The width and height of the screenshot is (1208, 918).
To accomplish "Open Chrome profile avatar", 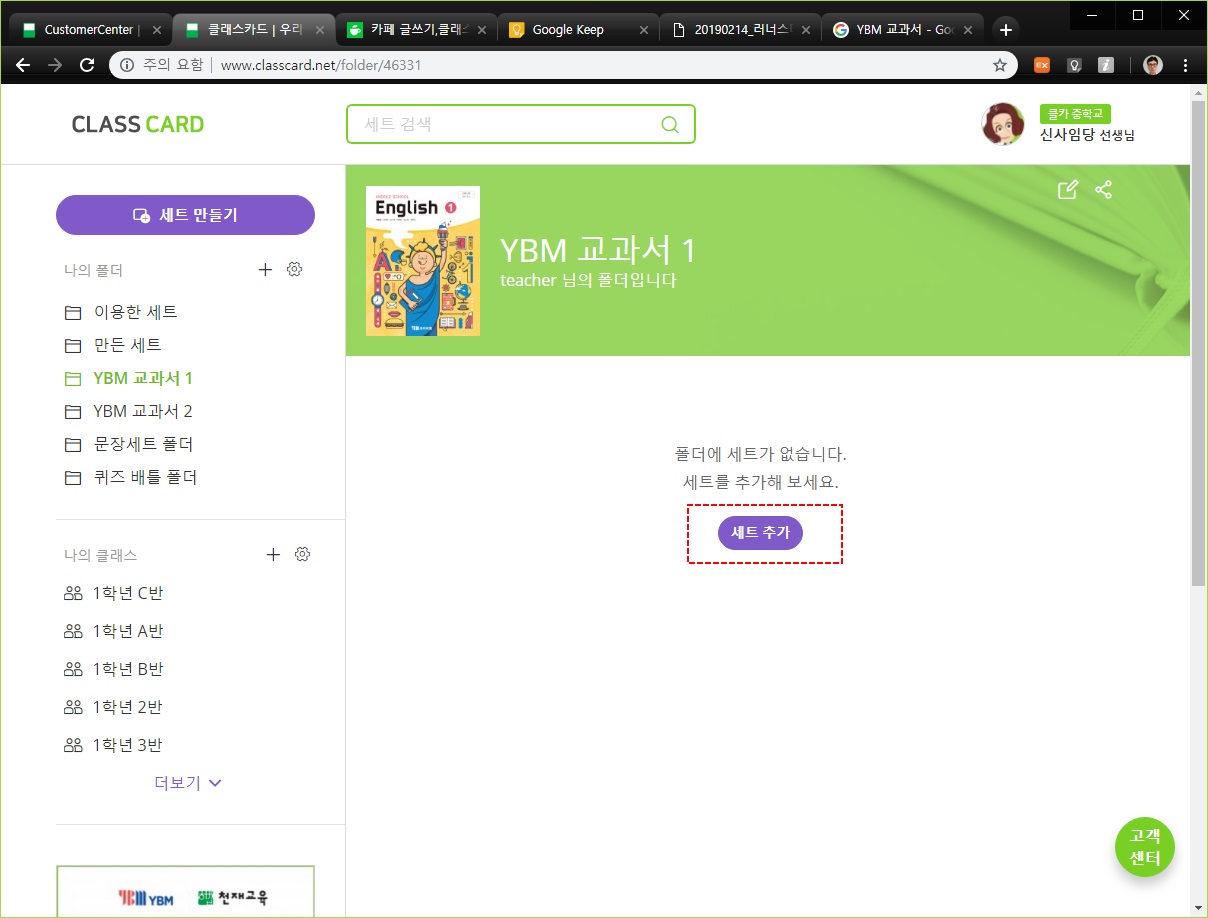I will coord(1153,65).
